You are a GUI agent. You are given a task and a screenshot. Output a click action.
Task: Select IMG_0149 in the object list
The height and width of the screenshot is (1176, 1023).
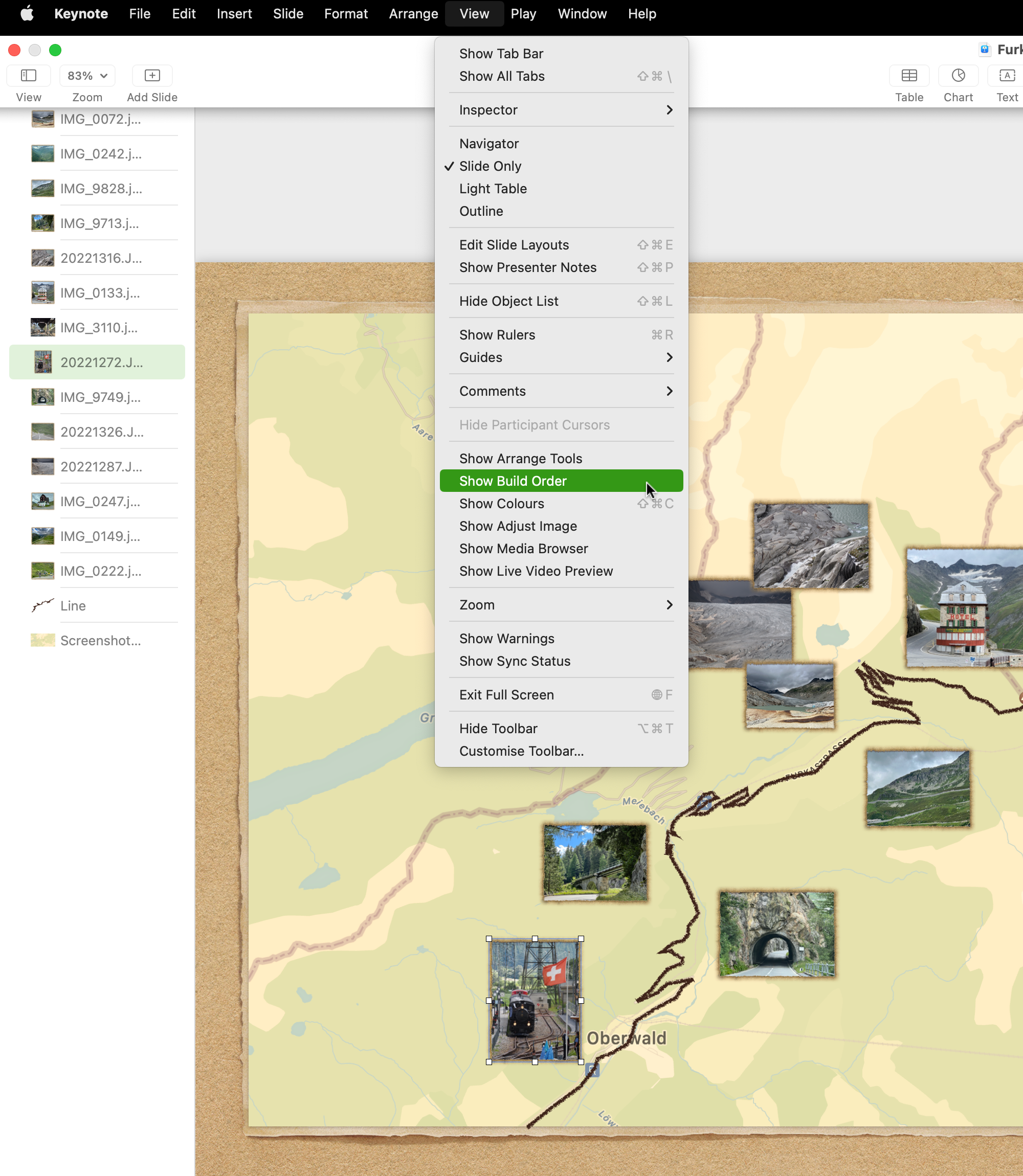97,536
